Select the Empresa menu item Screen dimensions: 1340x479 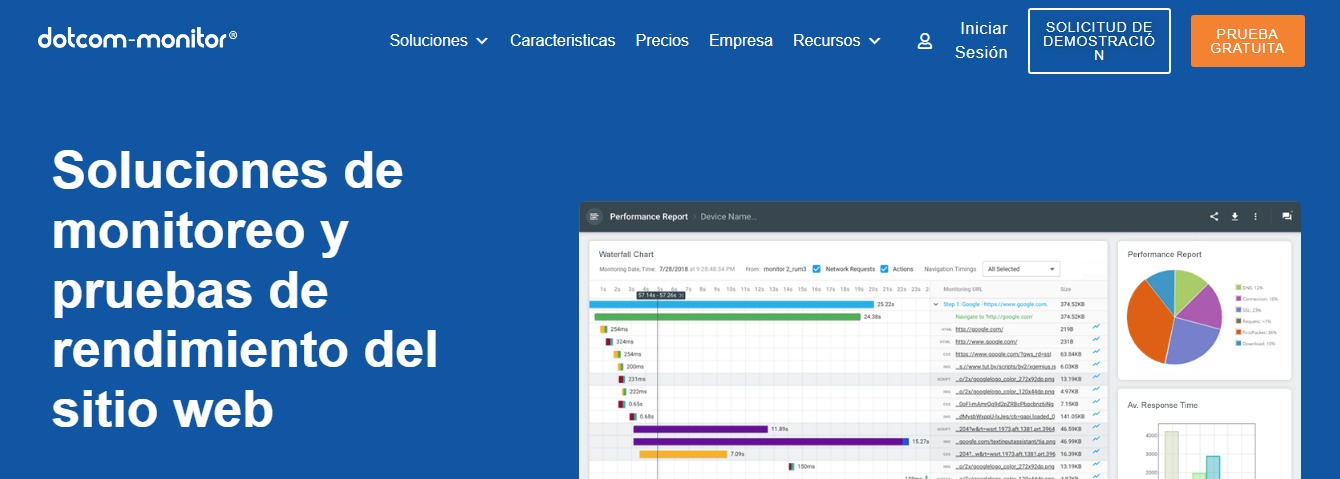click(740, 41)
